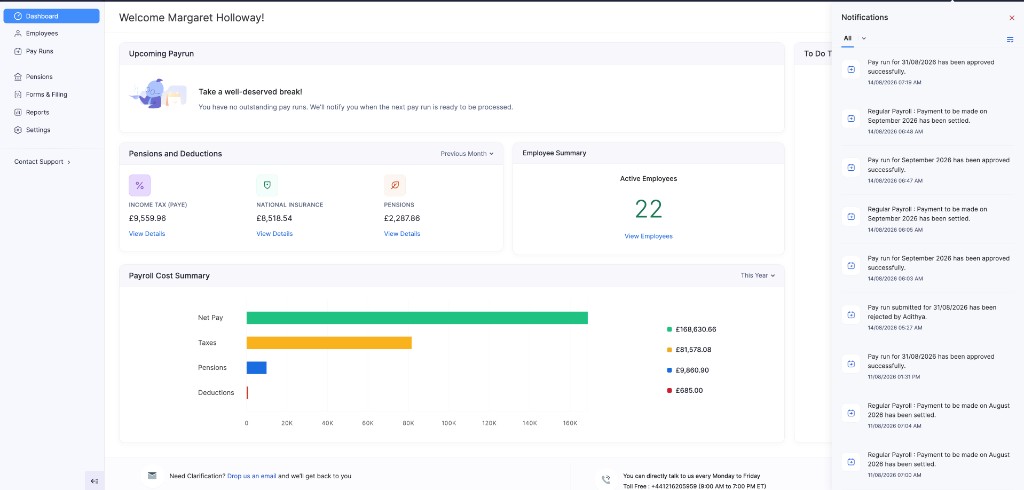Click the Income Tax (PAYE) percent icon
1024x490 pixels.
(x=140, y=186)
